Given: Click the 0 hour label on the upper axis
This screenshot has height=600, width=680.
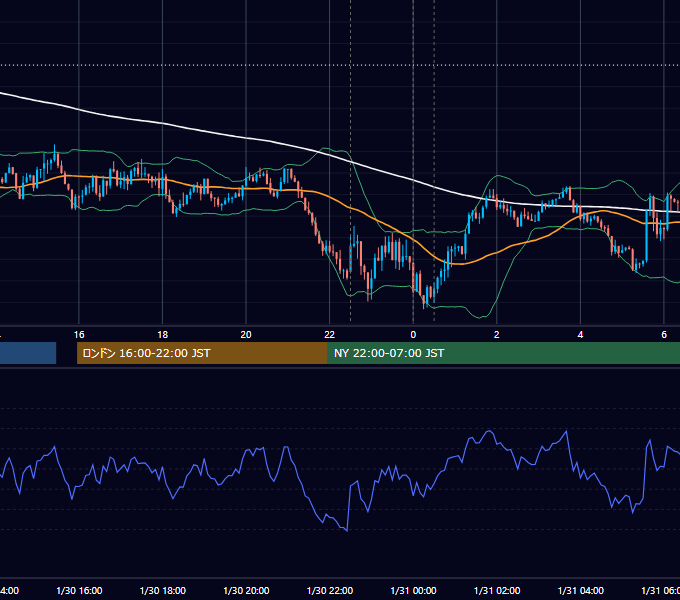Looking at the screenshot, I should point(413,335).
